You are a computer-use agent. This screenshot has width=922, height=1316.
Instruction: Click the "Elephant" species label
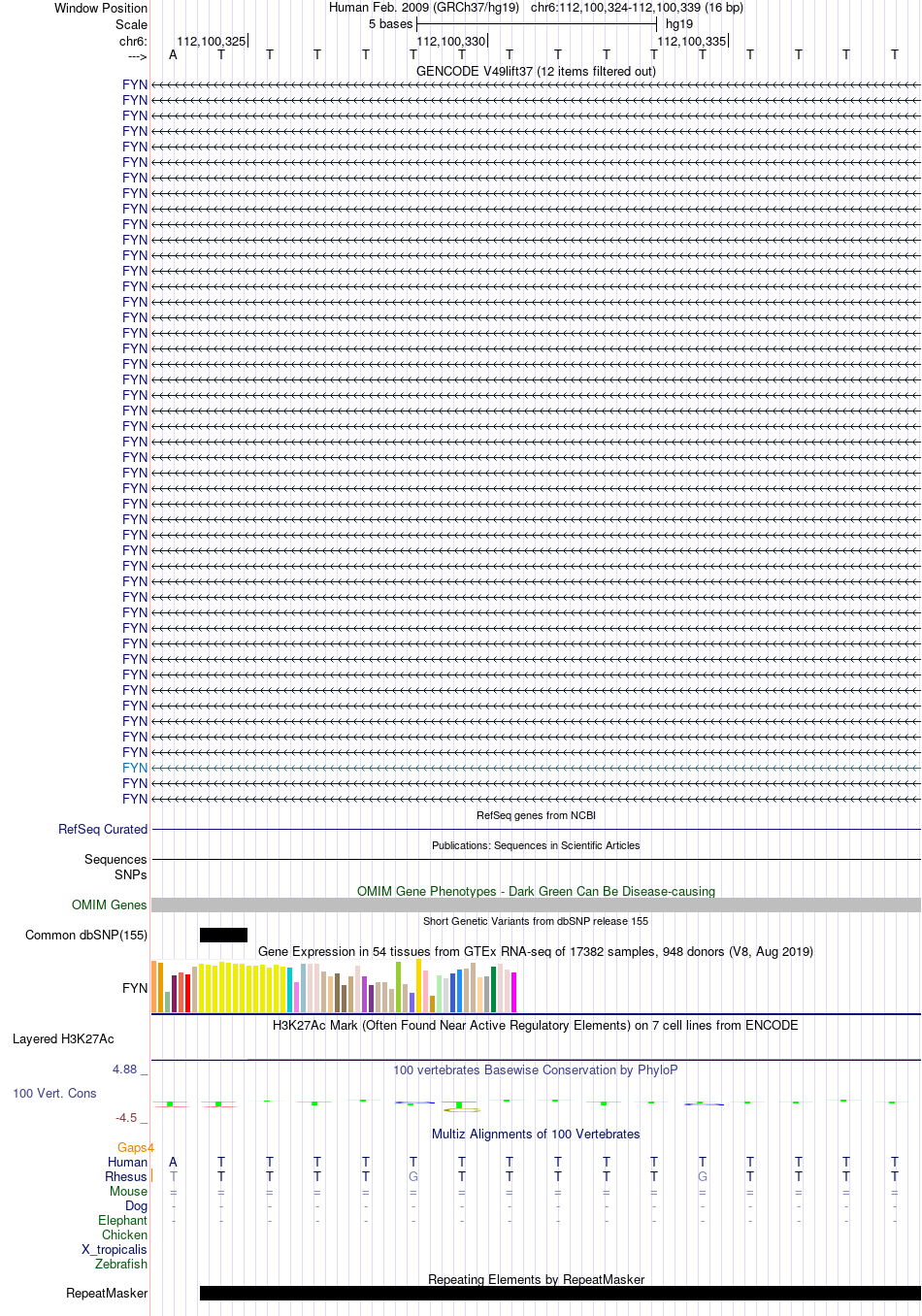123,1220
